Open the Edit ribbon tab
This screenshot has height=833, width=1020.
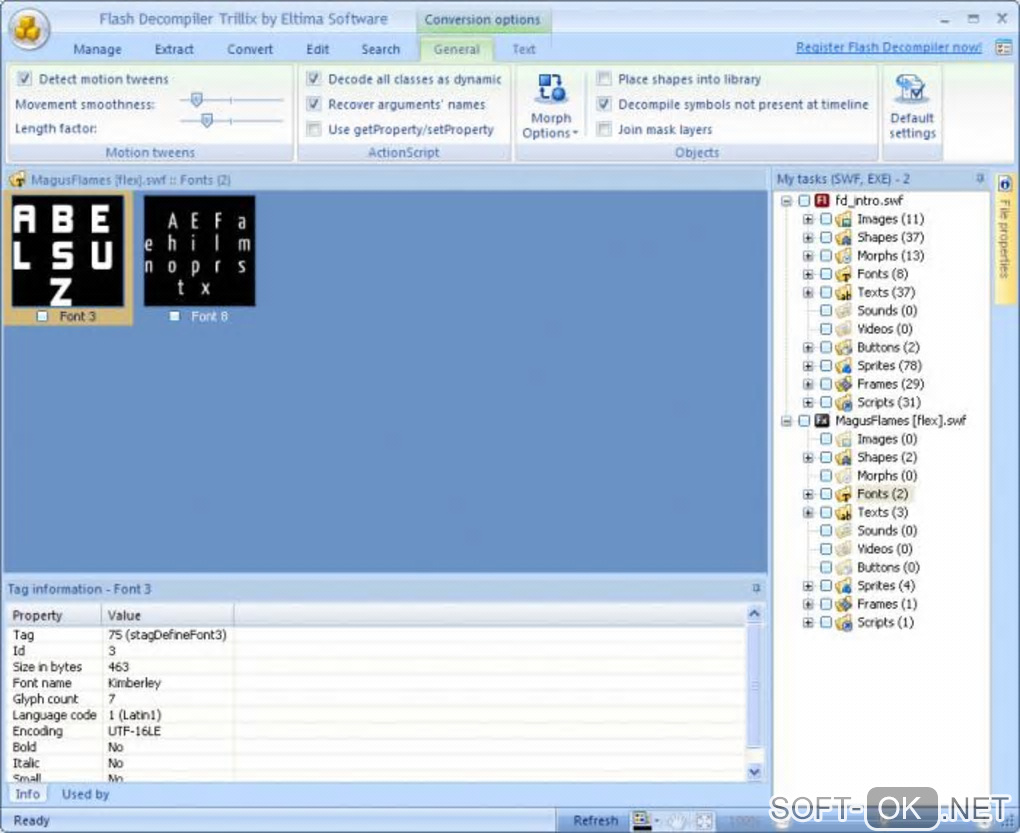click(317, 49)
